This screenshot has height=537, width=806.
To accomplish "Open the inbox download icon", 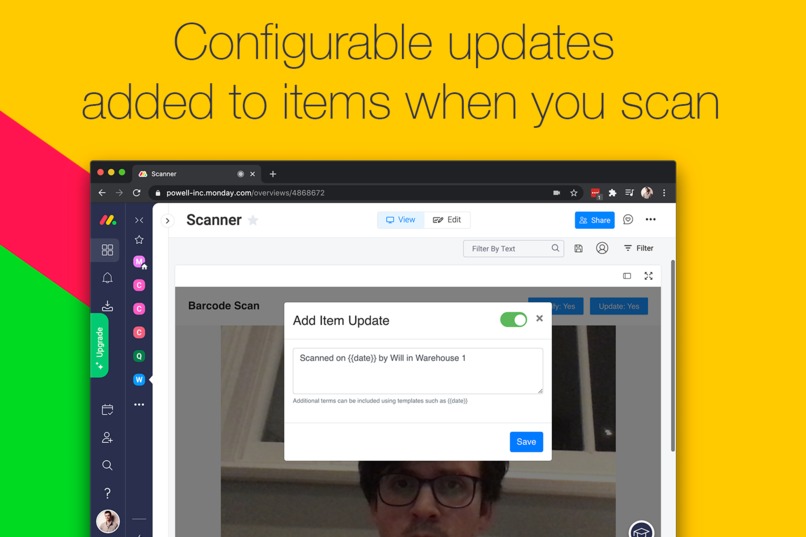I will pyautogui.click(x=107, y=306).
